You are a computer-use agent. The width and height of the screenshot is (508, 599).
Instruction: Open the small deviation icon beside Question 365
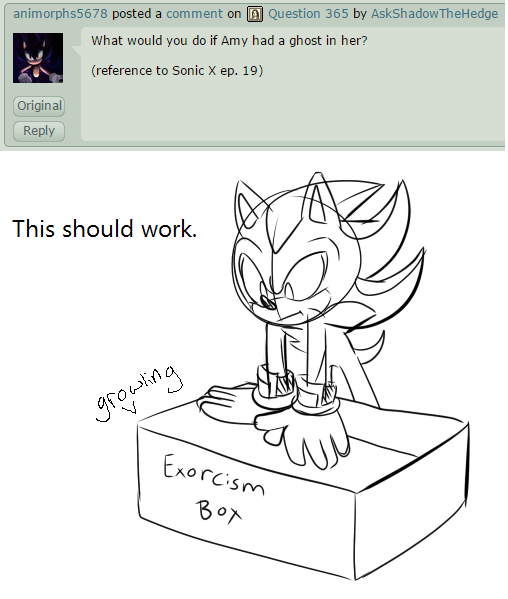[x=255, y=15]
